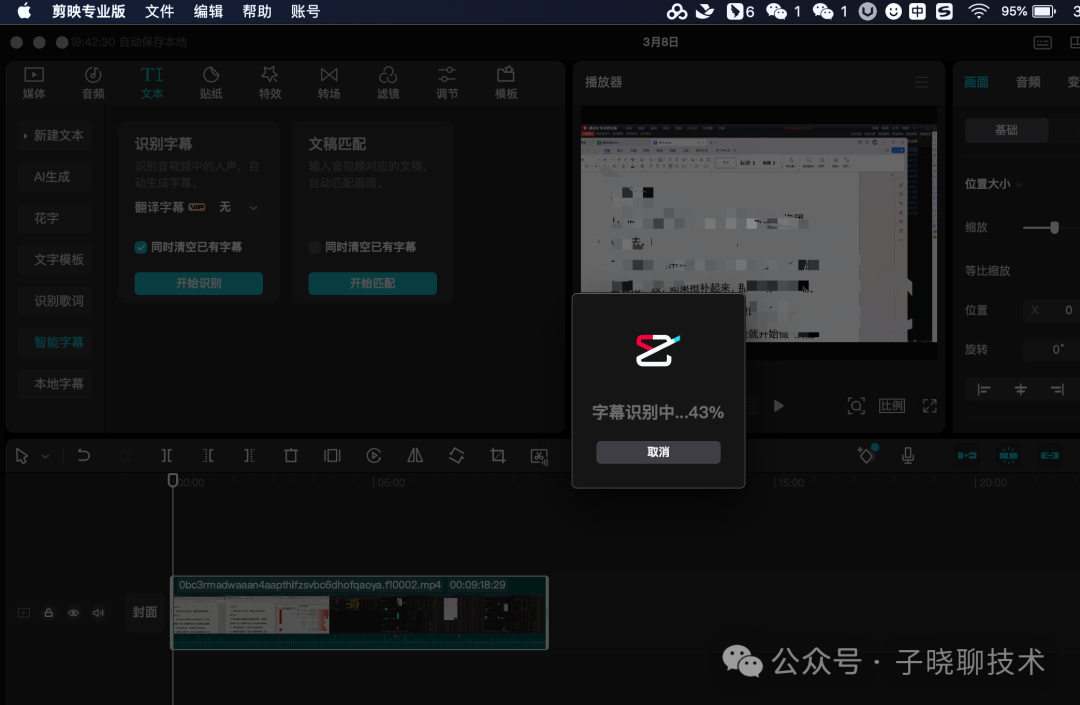Viewport: 1080px width, 705px height.
Task: Click the crop tool in timeline toolbar
Action: pos(497,456)
